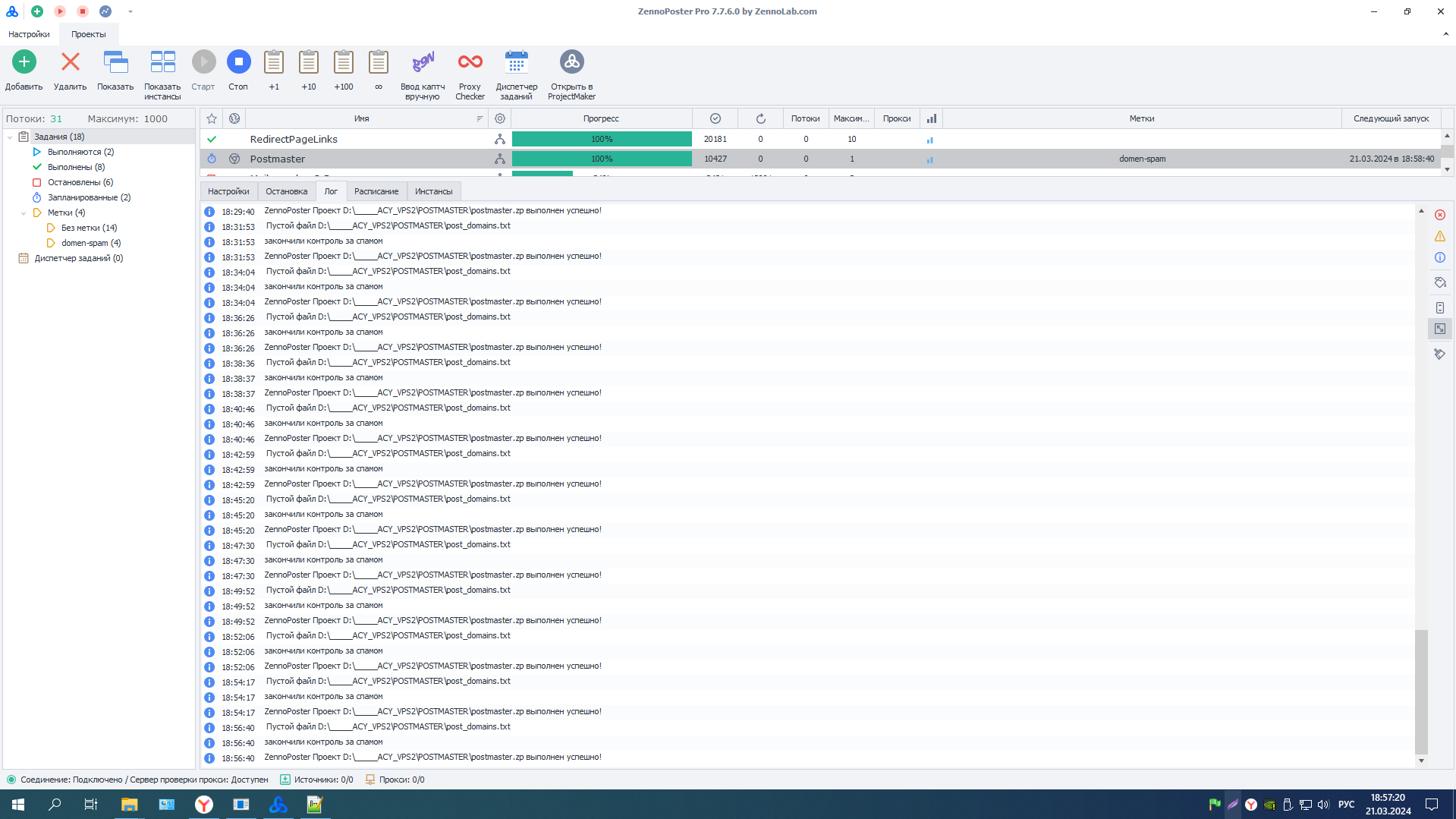Click the +100 clipboard icon

[344, 61]
